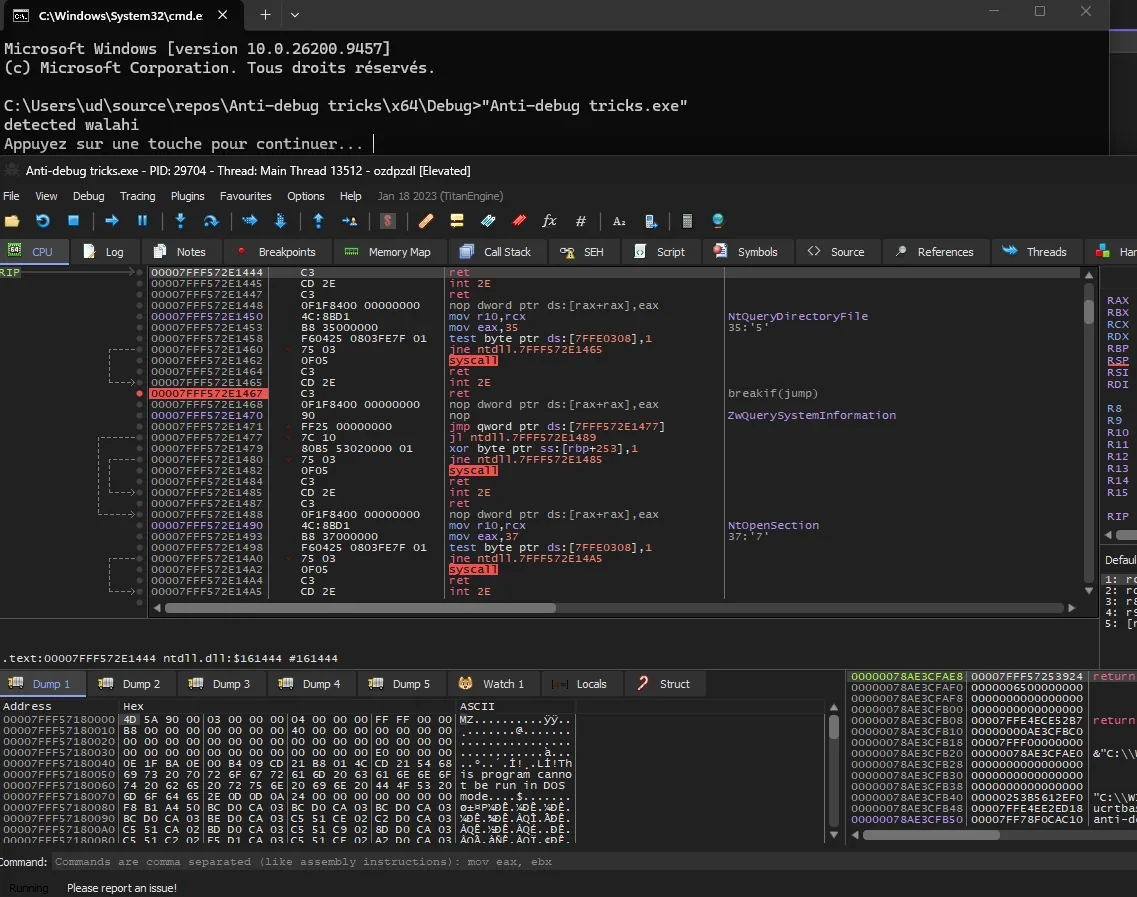
Task: Open the Plugins menu
Action: pos(187,196)
